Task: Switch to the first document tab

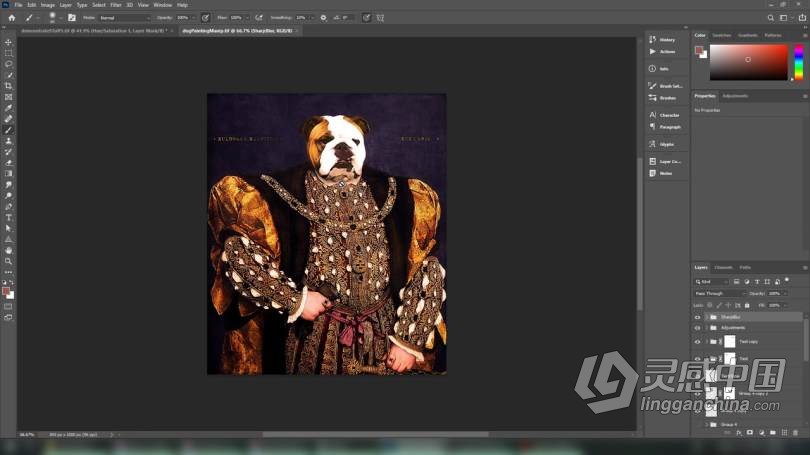Action: pos(94,31)
